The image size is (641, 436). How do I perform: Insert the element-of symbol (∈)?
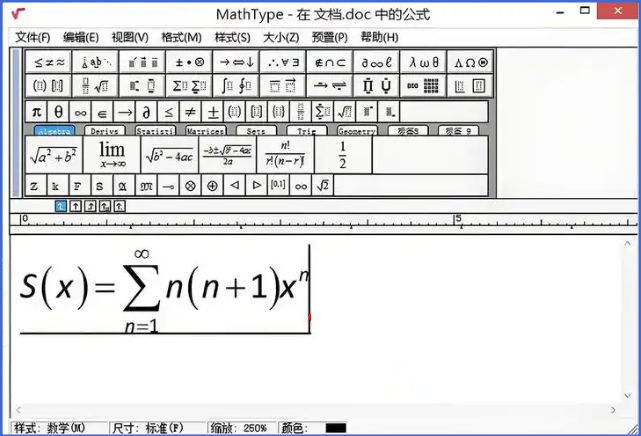pos(103,112)
